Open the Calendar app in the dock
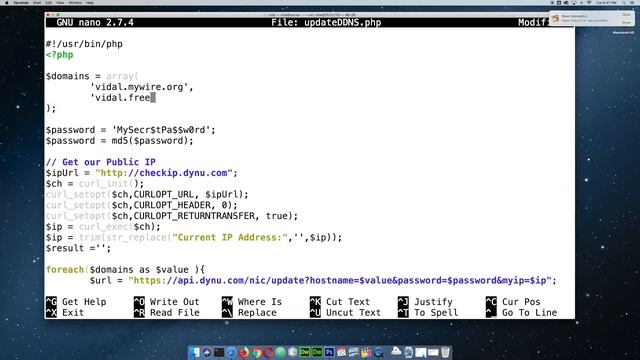This screenshot has width=640, height=360. [341, 352]
